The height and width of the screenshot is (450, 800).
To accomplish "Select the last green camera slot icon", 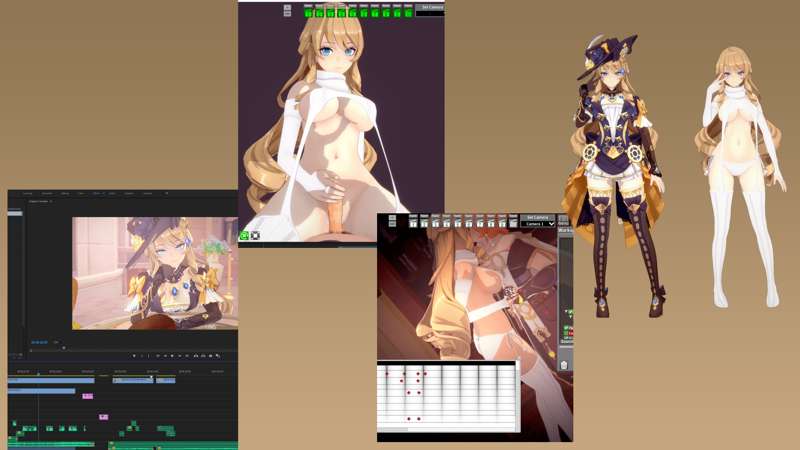I will coord(409,13).
